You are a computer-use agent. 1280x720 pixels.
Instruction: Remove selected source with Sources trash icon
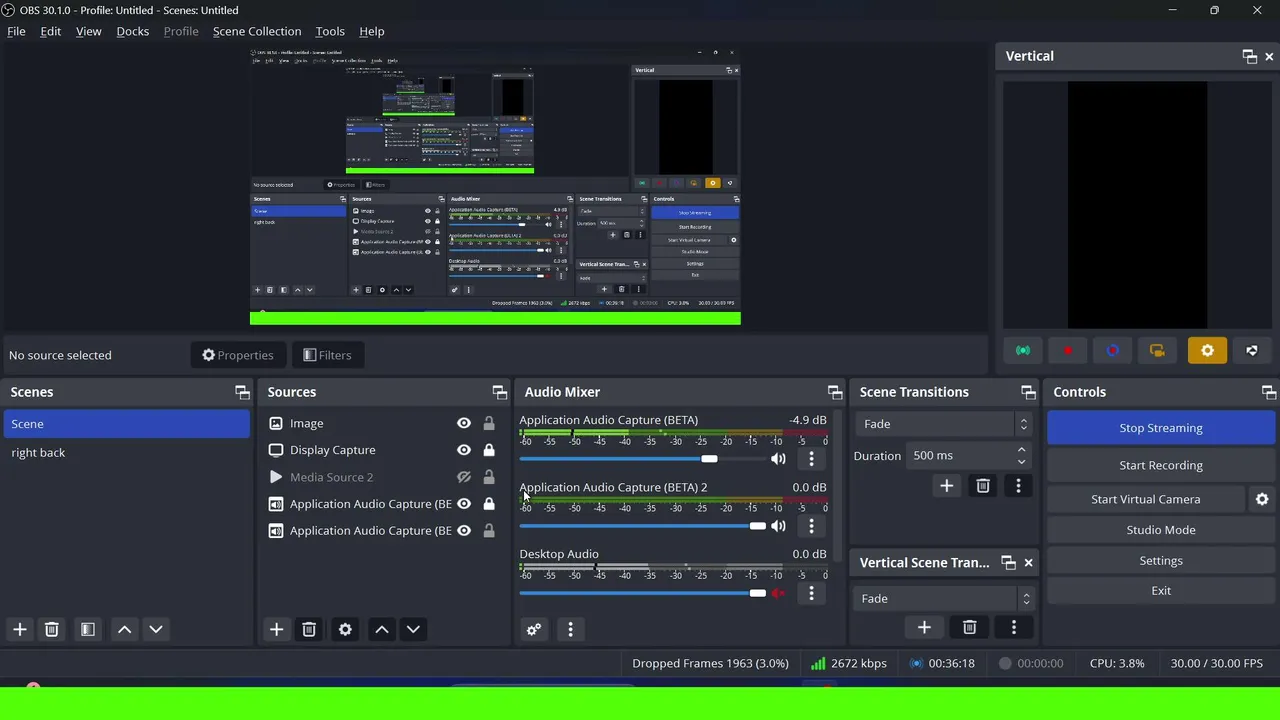(x=309, y=629)
